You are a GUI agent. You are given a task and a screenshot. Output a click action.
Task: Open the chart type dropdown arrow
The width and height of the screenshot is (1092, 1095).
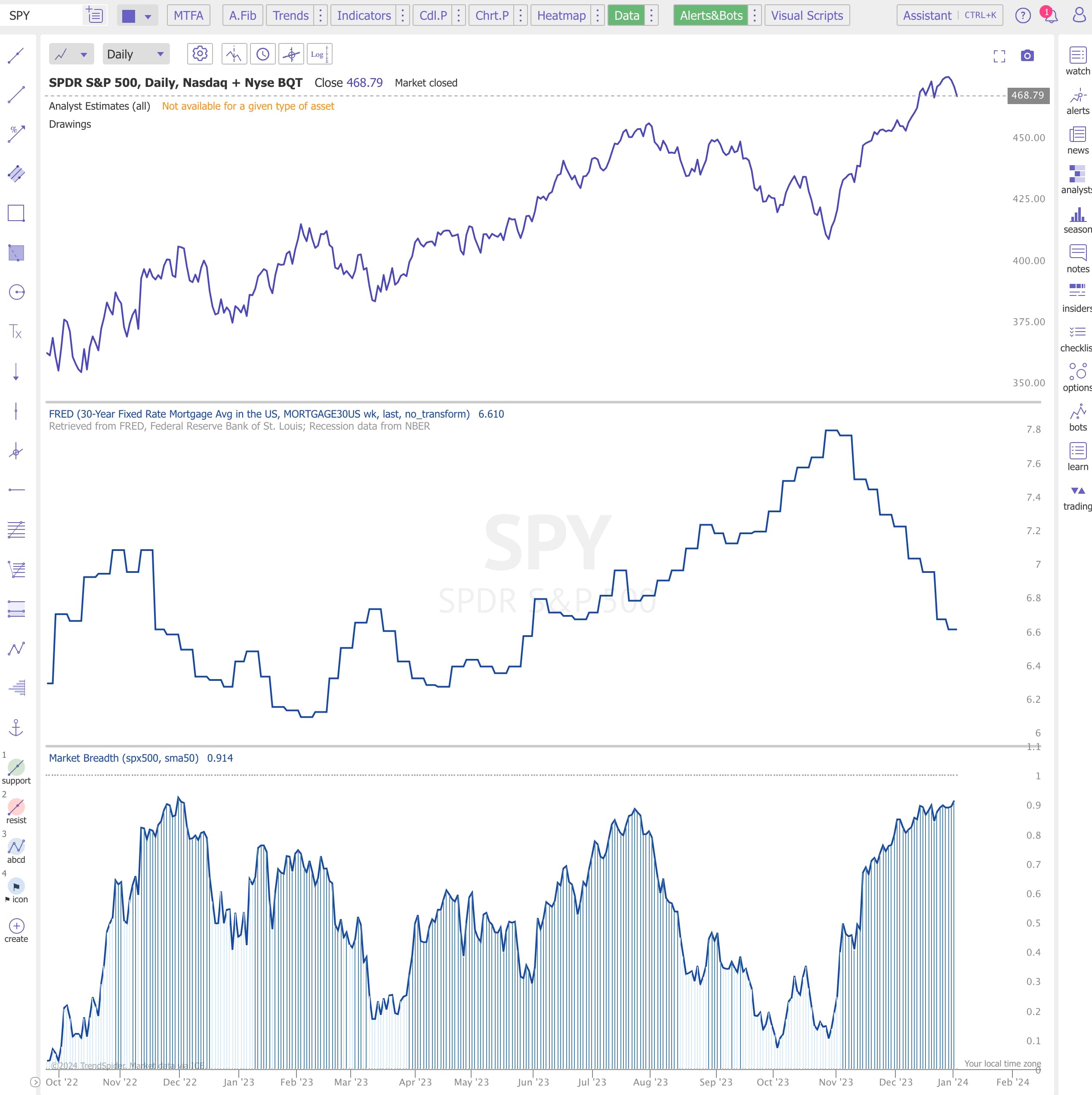[x=84, y=55]
